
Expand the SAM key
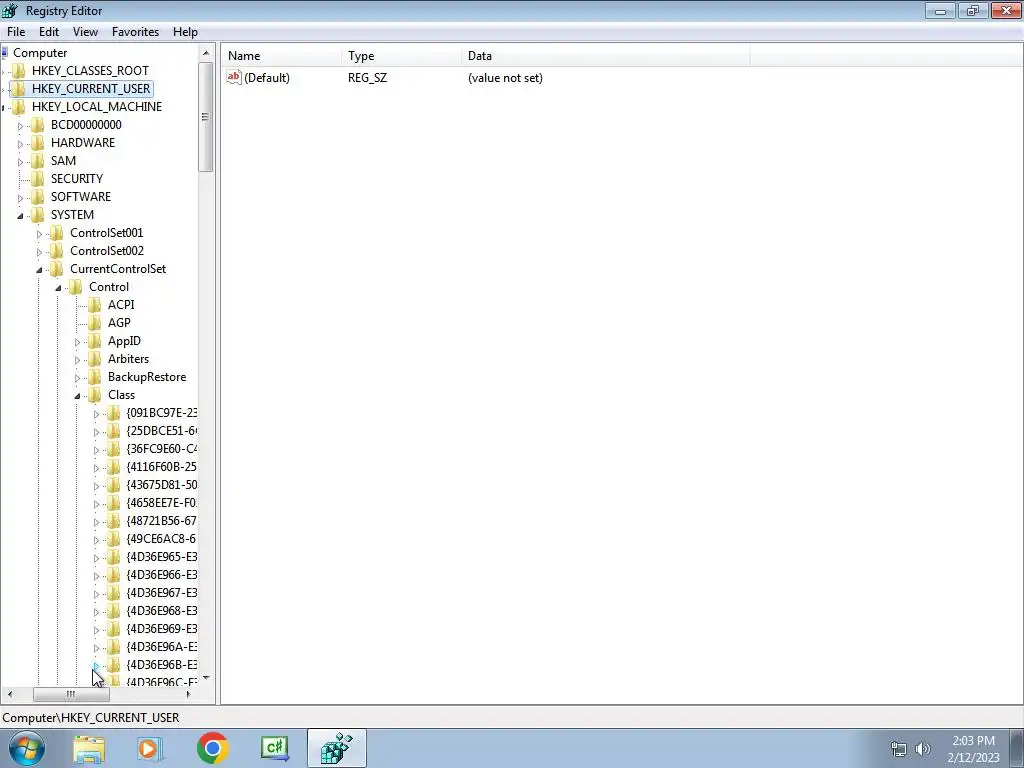click(x=20, y=161)
